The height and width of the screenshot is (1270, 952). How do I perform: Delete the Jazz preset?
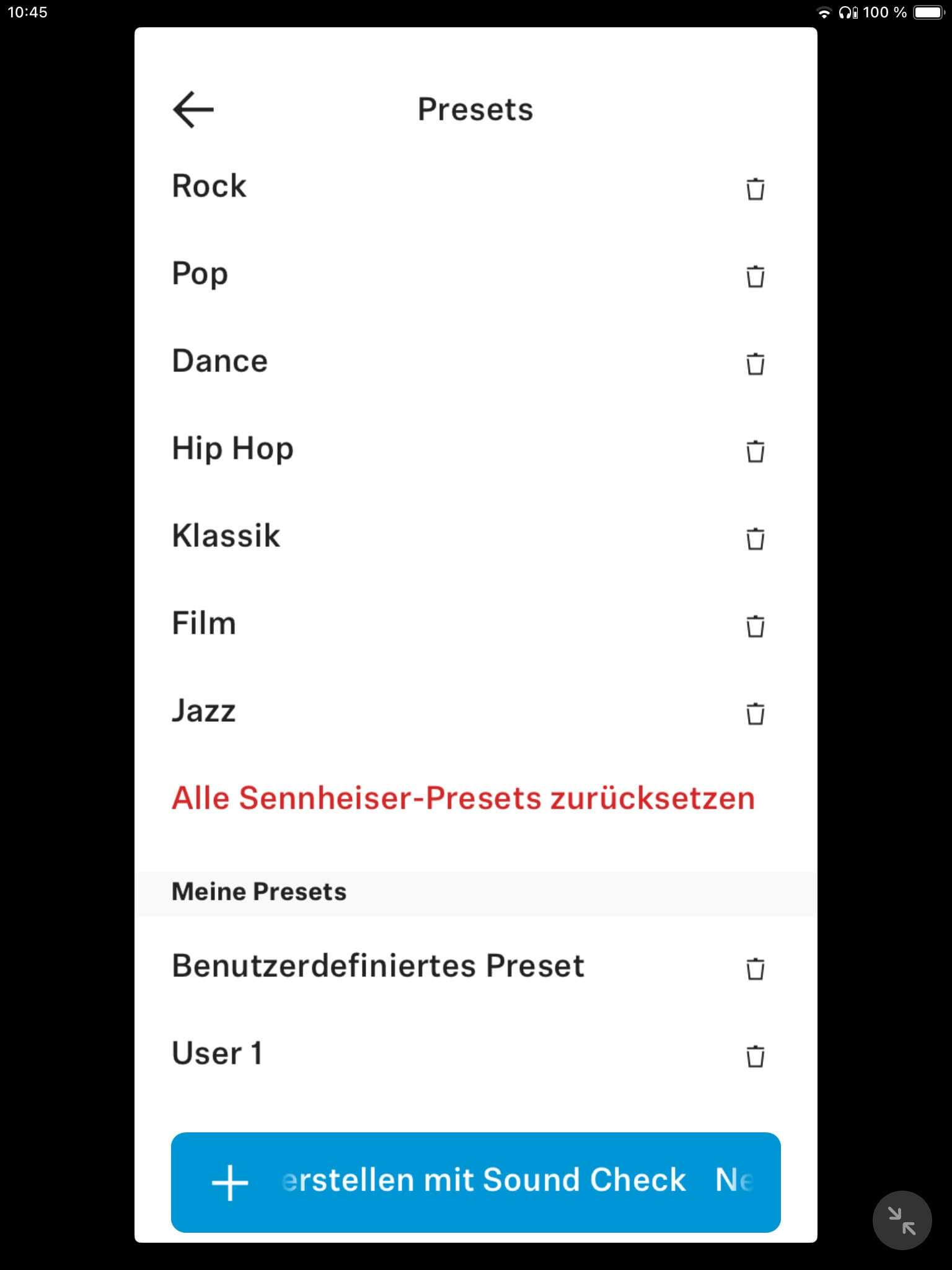(755, 713)
